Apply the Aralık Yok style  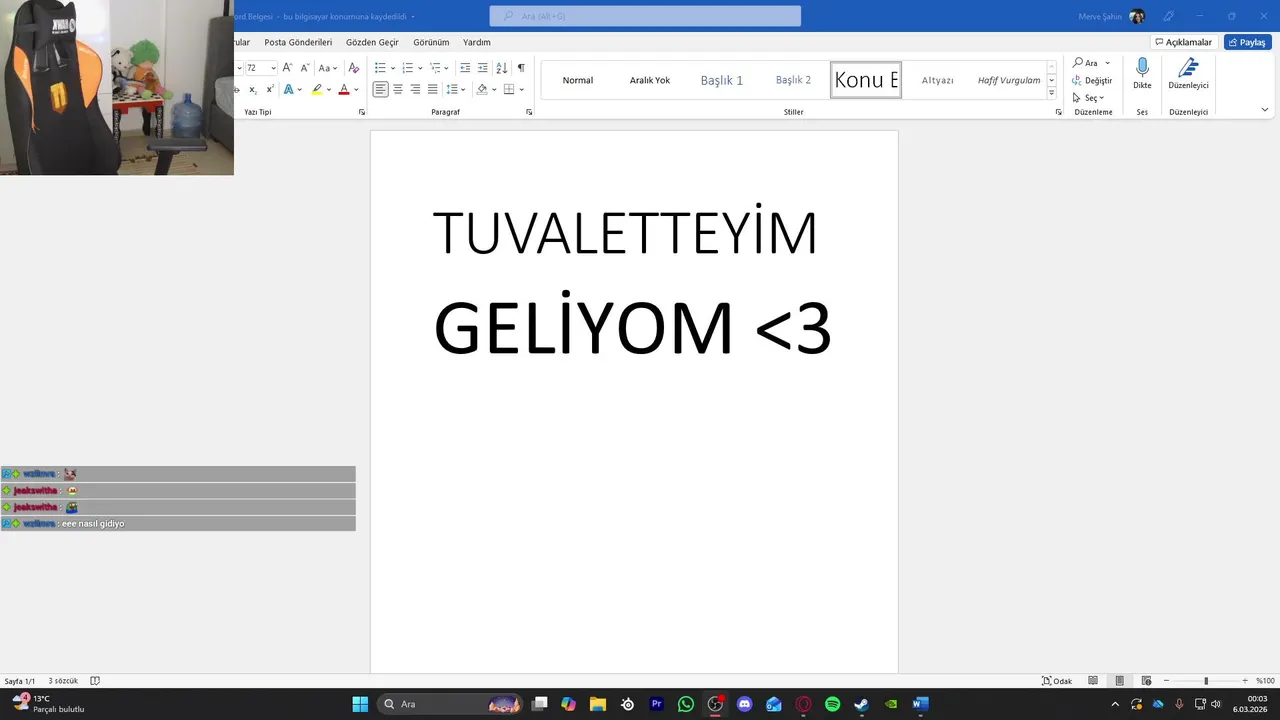click(x=650, y=80)
